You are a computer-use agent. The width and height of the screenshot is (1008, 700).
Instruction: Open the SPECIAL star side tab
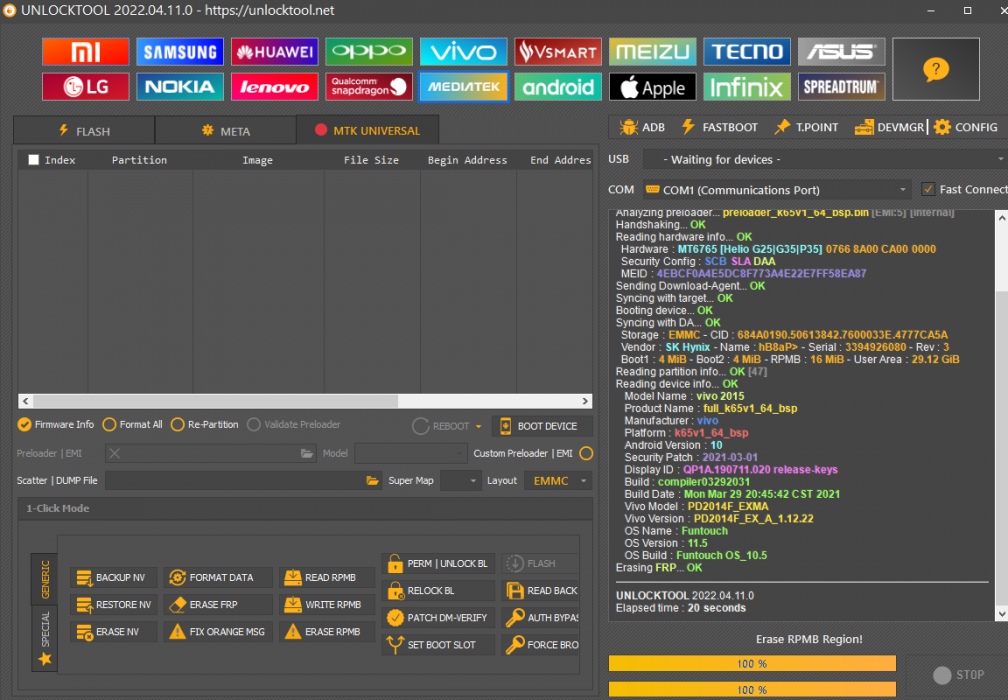point(45,636)
